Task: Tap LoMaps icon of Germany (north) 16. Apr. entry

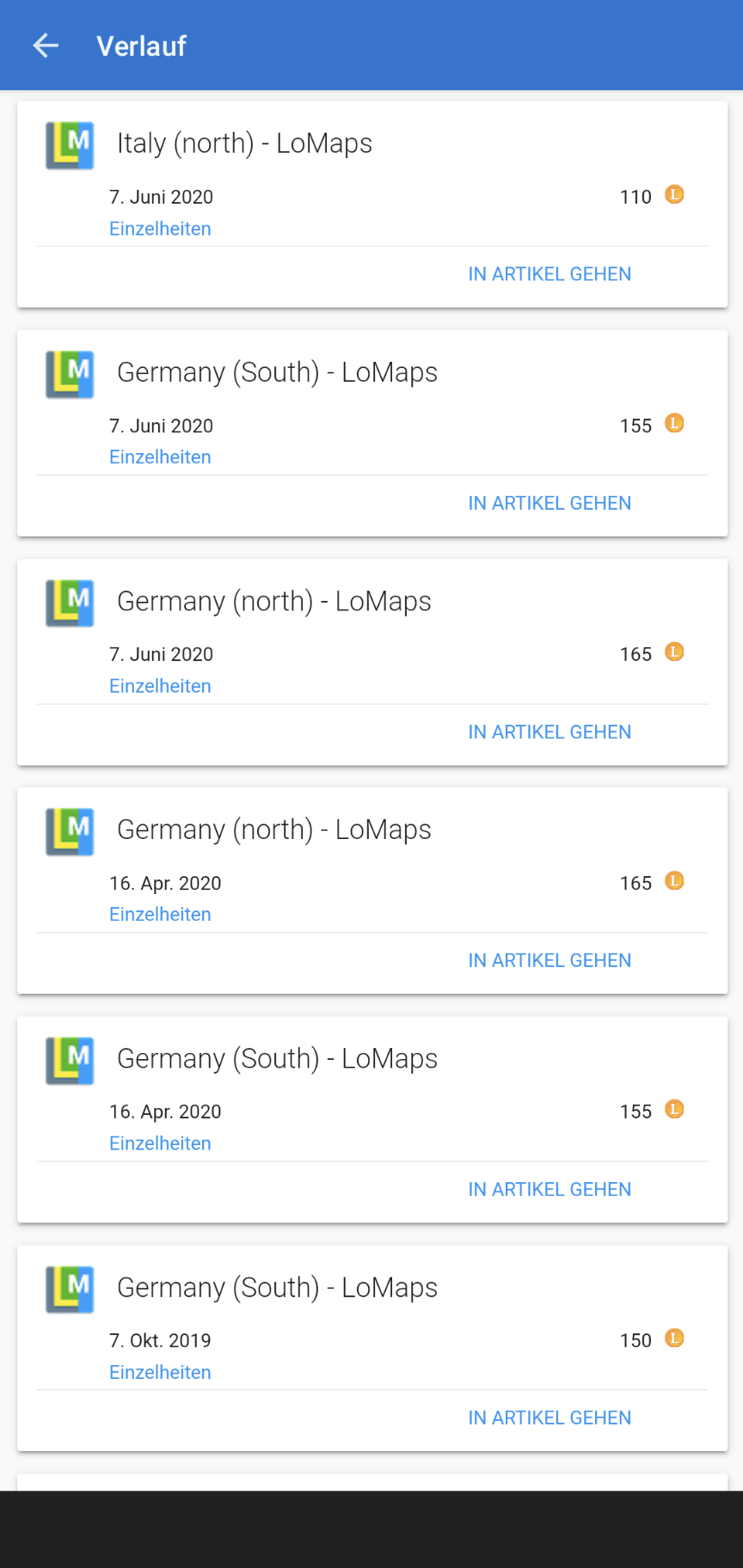Action: [x=70, y=831]
